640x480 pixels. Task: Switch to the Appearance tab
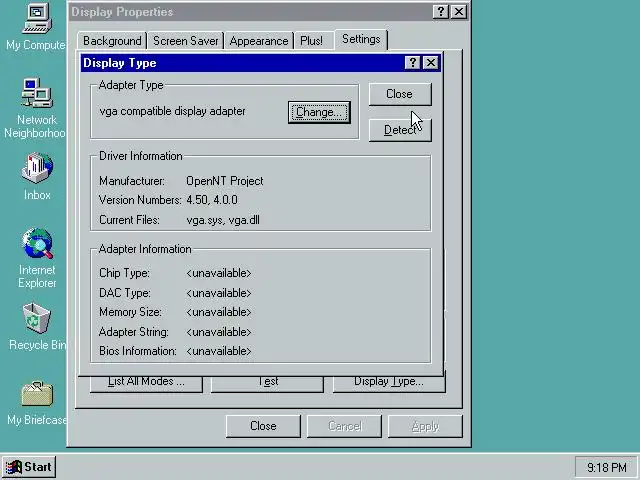point(258,41)
